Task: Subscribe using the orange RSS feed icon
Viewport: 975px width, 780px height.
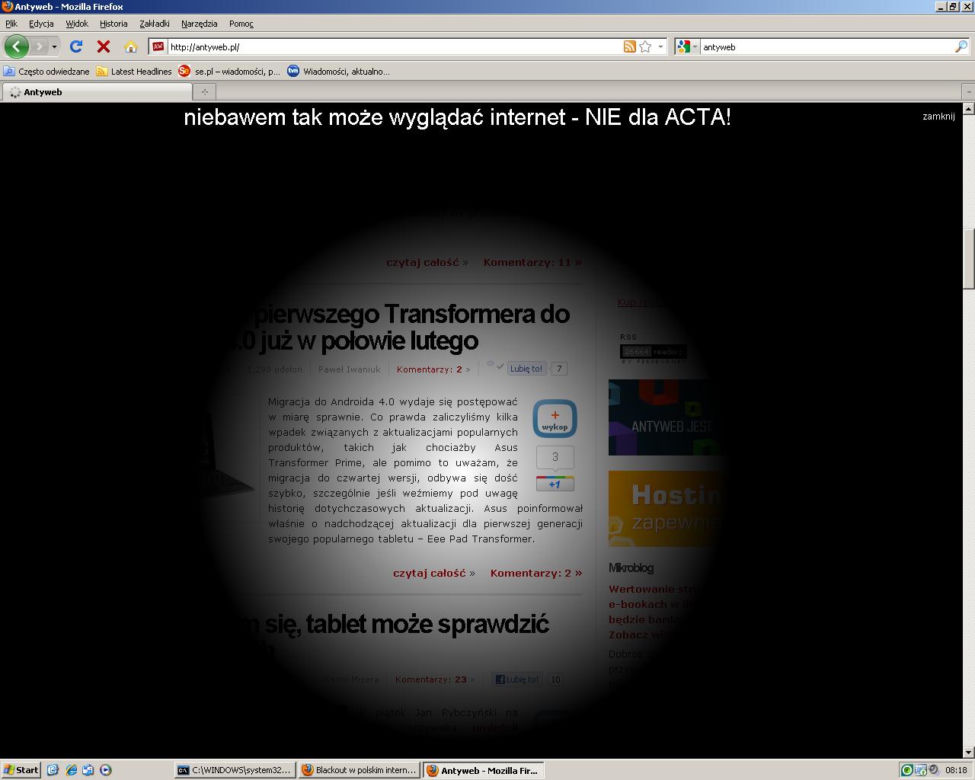Action: tap(629, 47)
